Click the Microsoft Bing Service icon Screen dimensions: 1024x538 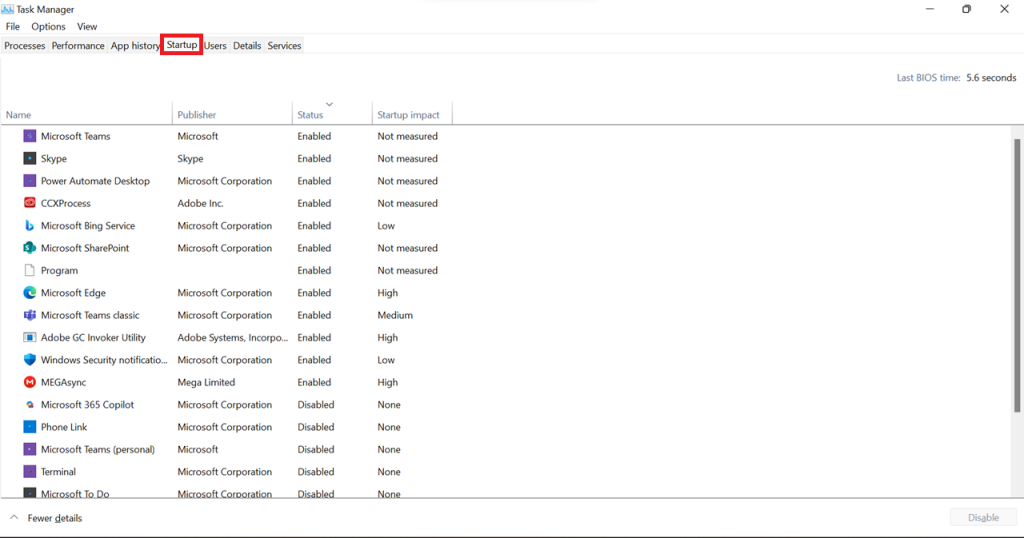coord(29,225)
